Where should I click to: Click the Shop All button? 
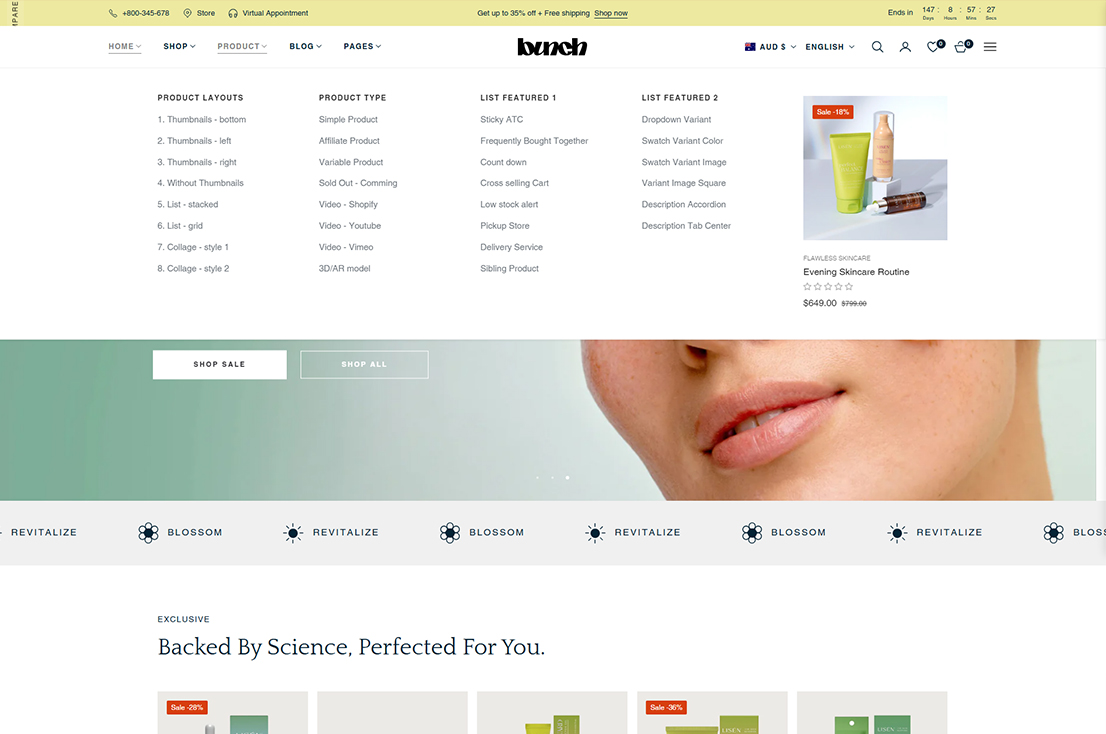click(364, 364)
